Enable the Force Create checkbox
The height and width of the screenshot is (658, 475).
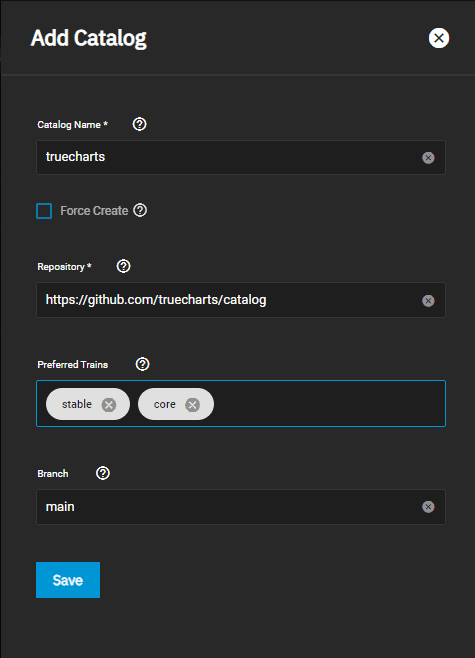point(44,211)
